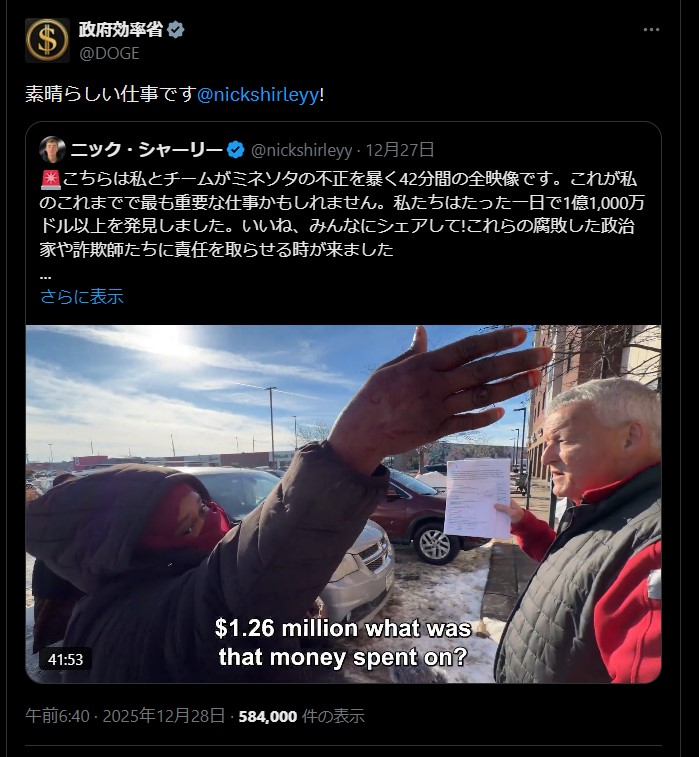Click the siren emoji in the quoted text
This screenshot has width=699, height=757.
pyautogui.click(x=50, y=180)
